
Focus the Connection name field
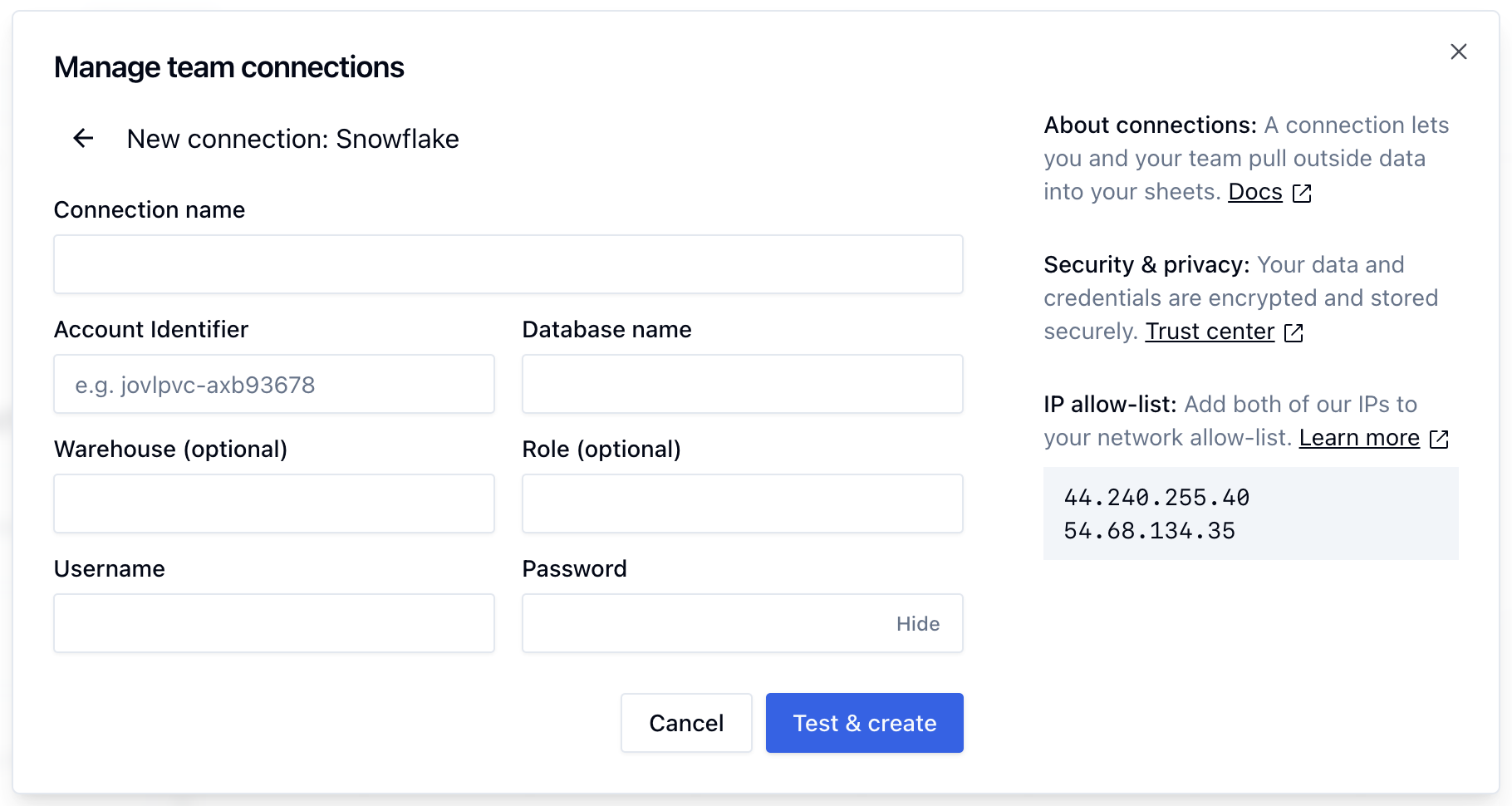(508, 264)
